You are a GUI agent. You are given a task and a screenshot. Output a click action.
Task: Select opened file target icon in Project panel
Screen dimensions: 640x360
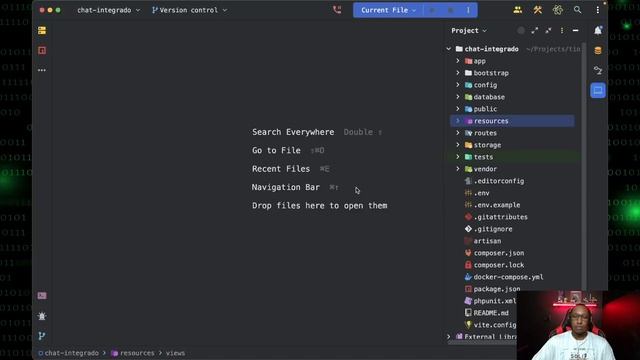point(521,31)
